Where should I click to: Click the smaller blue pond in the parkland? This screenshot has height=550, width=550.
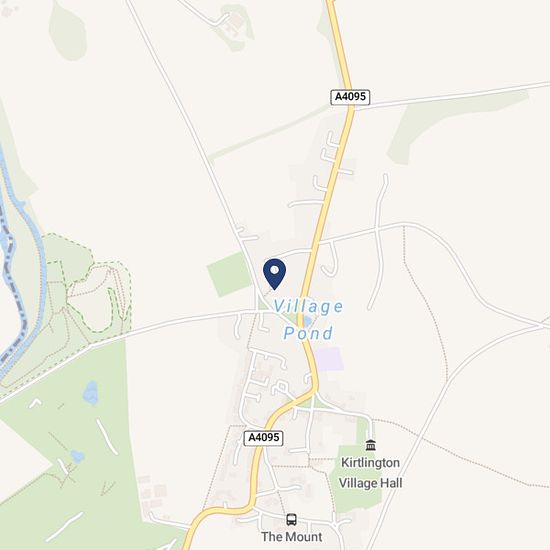point(78,456)
